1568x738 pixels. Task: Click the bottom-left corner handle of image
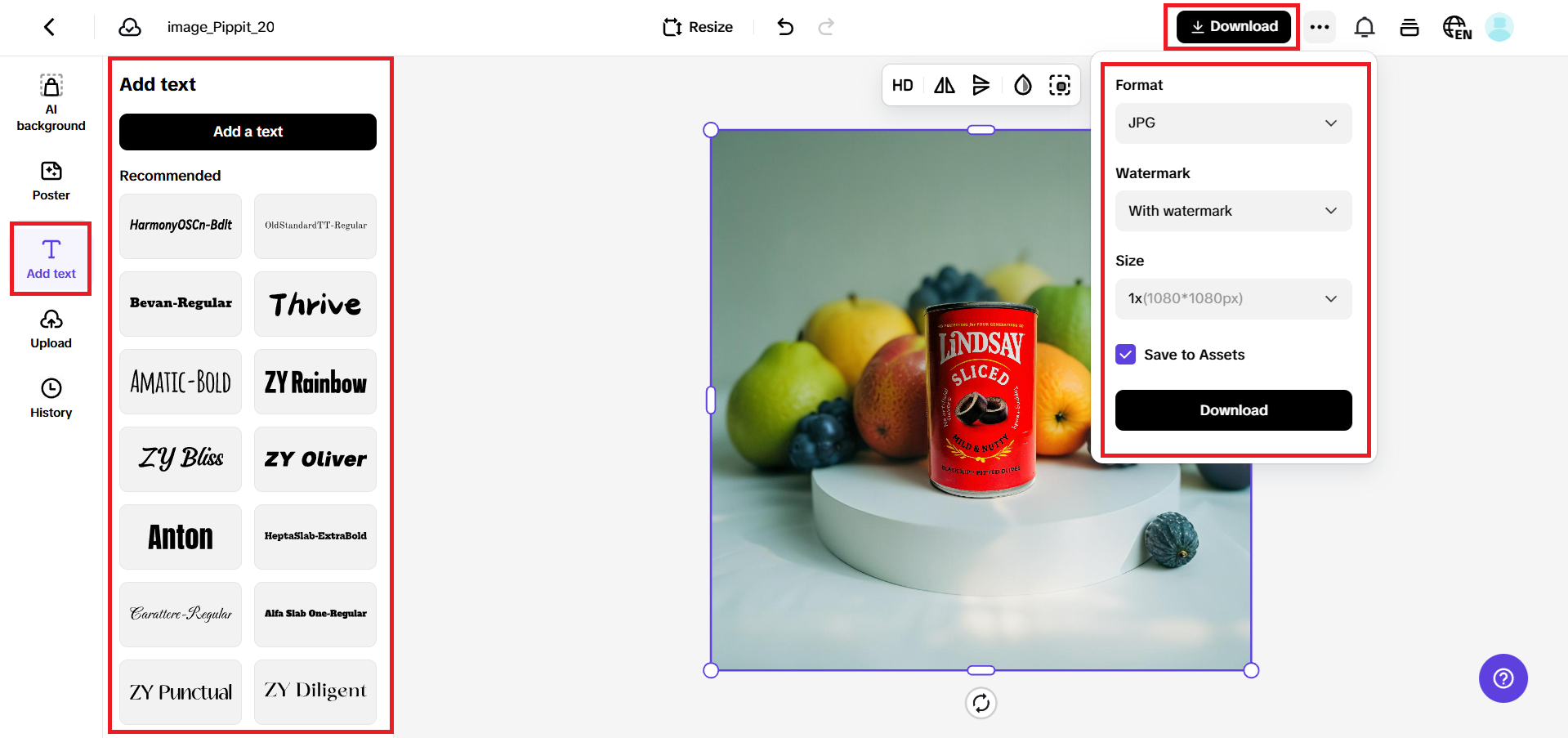tap(711, 670)
